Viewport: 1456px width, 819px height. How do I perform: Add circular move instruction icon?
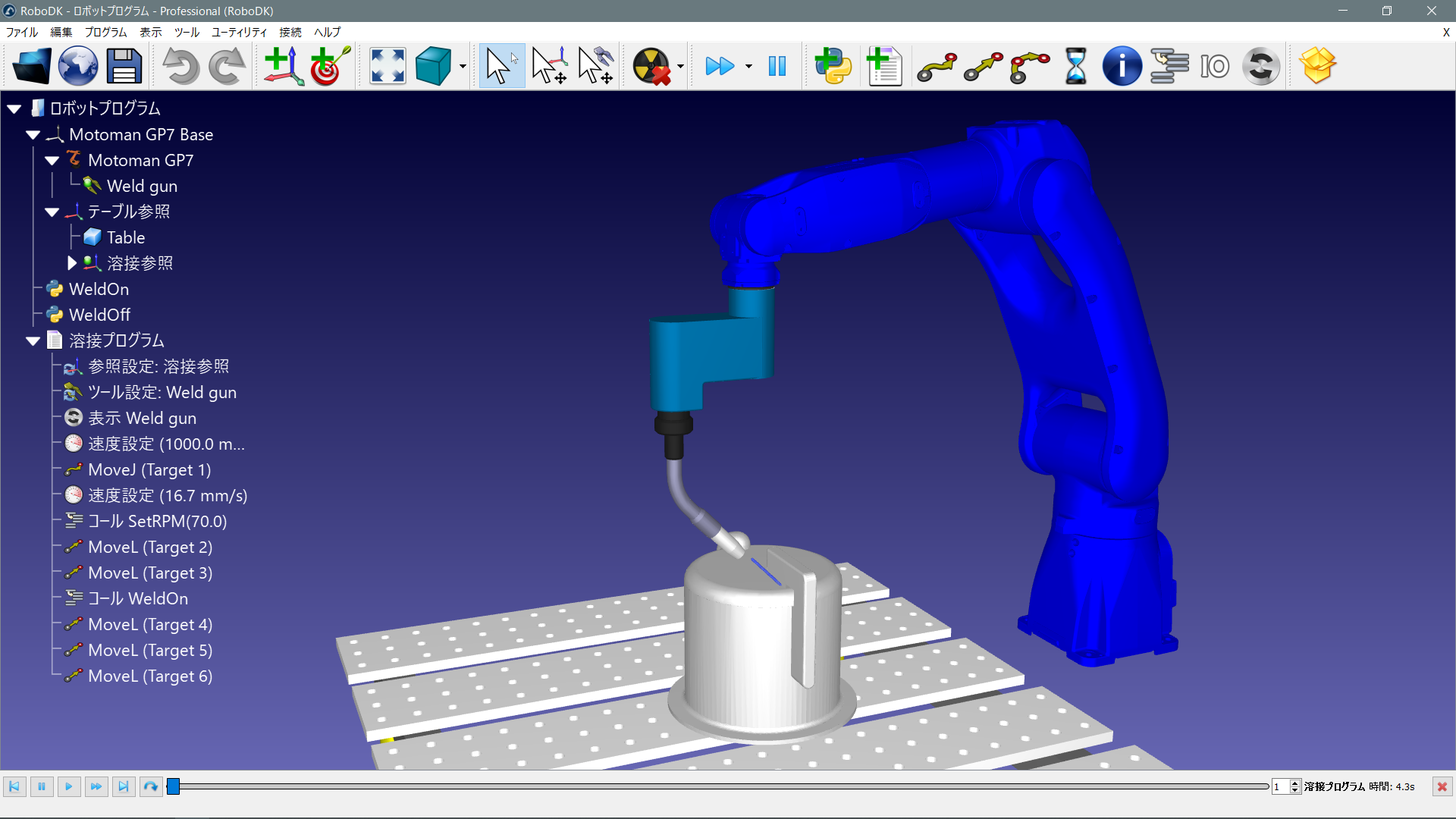pyautogui.click(x=1030, y=66)
